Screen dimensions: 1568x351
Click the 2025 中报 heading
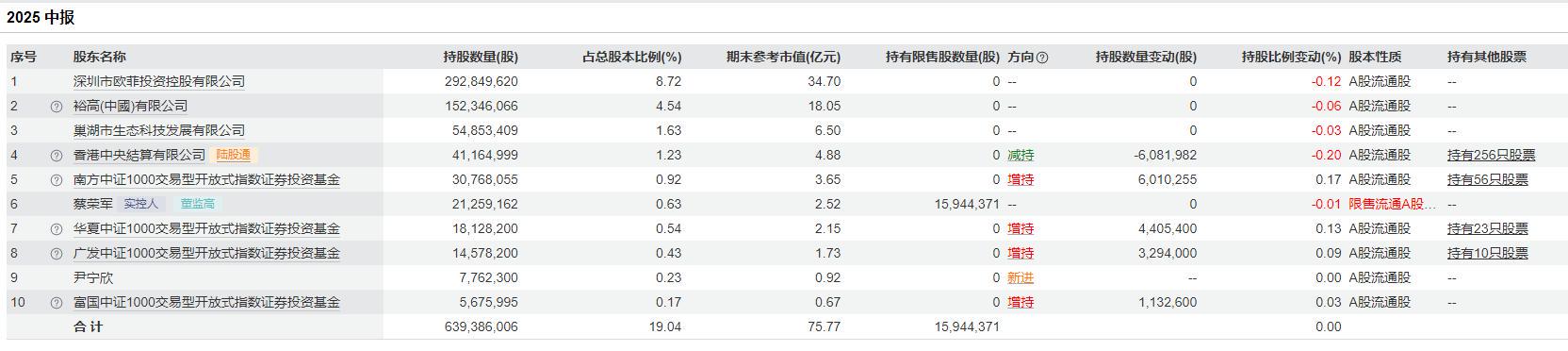(41, 17)
